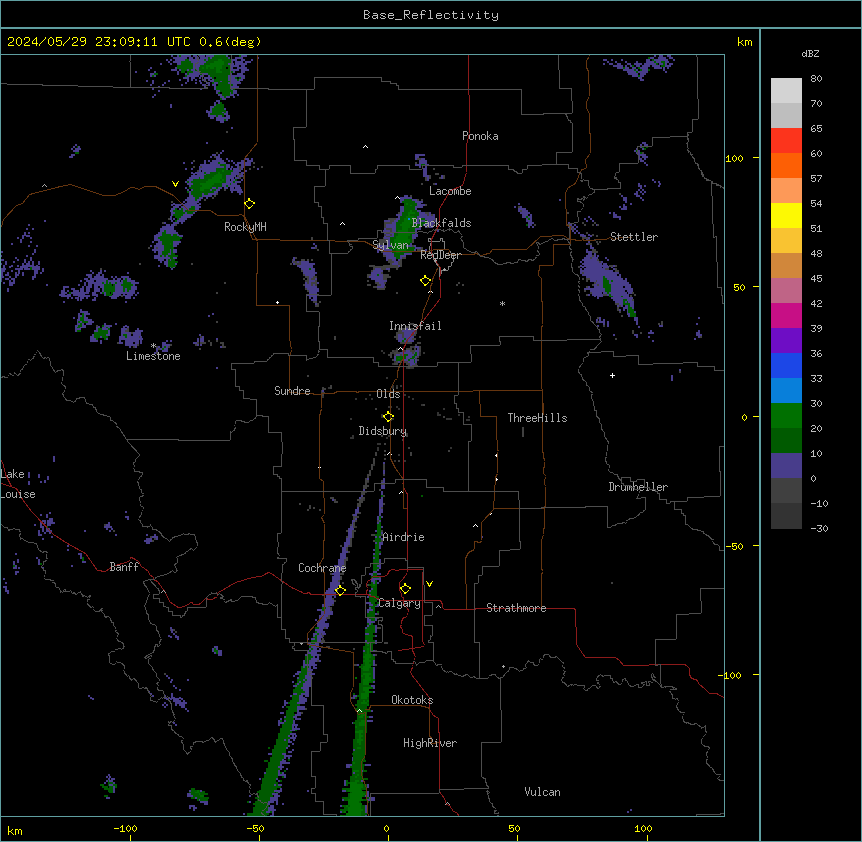Select the HighRiver label

tap(430, 743)
